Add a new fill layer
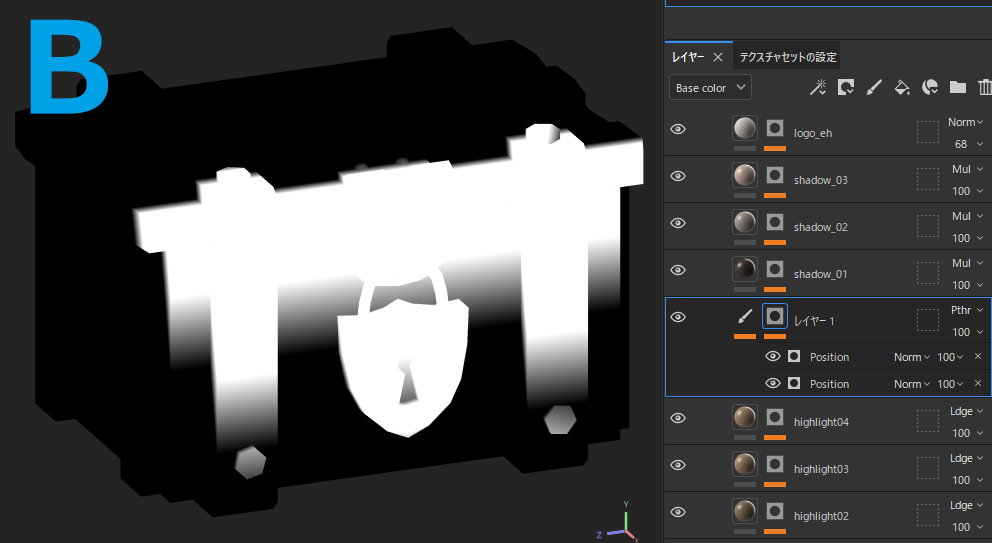The image size is (992, 543). [901, 88]
